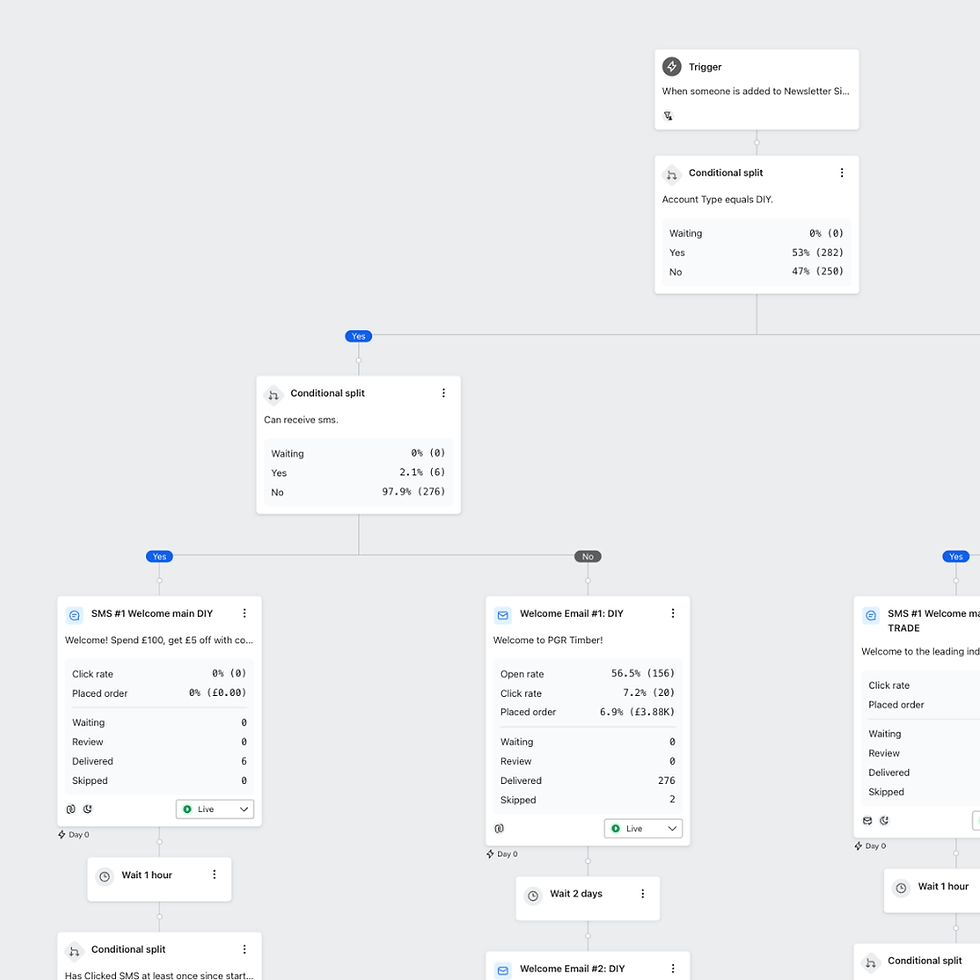Click envelope icon on Welcome Email #1: DIY
The image size is (980, 980).
click(x=502, y=616)
